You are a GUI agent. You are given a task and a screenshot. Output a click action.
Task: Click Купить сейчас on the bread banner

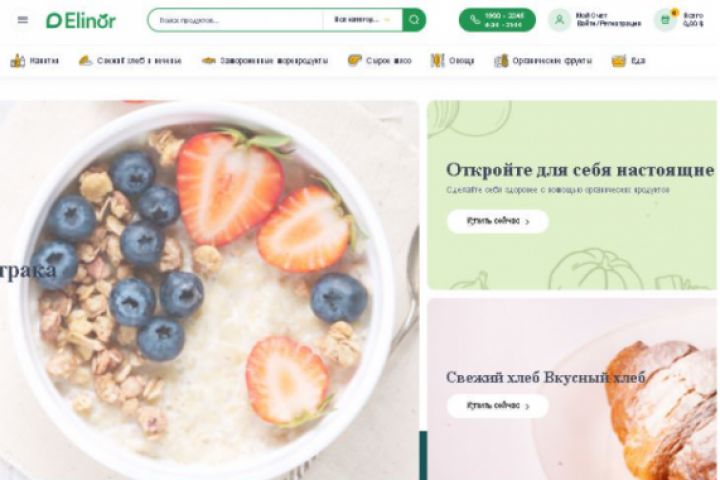point(498,406)
